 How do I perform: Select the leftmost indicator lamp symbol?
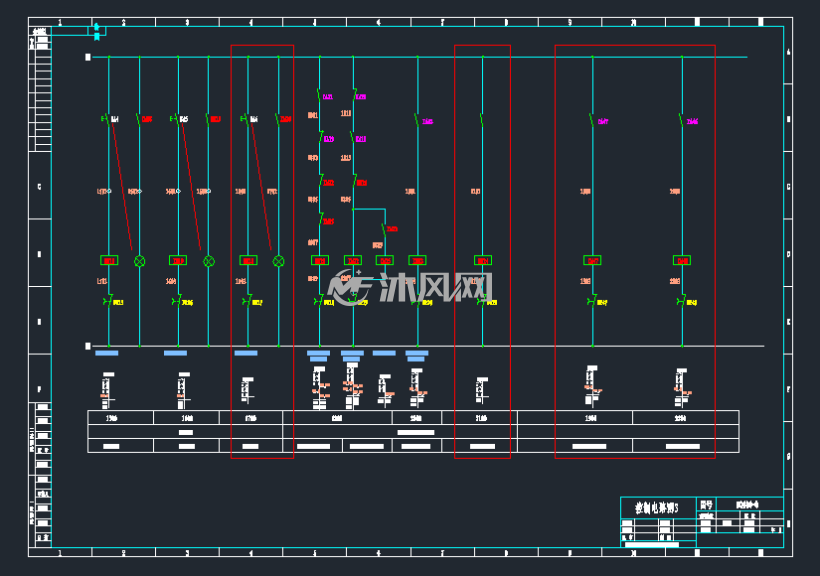(140, 261)
